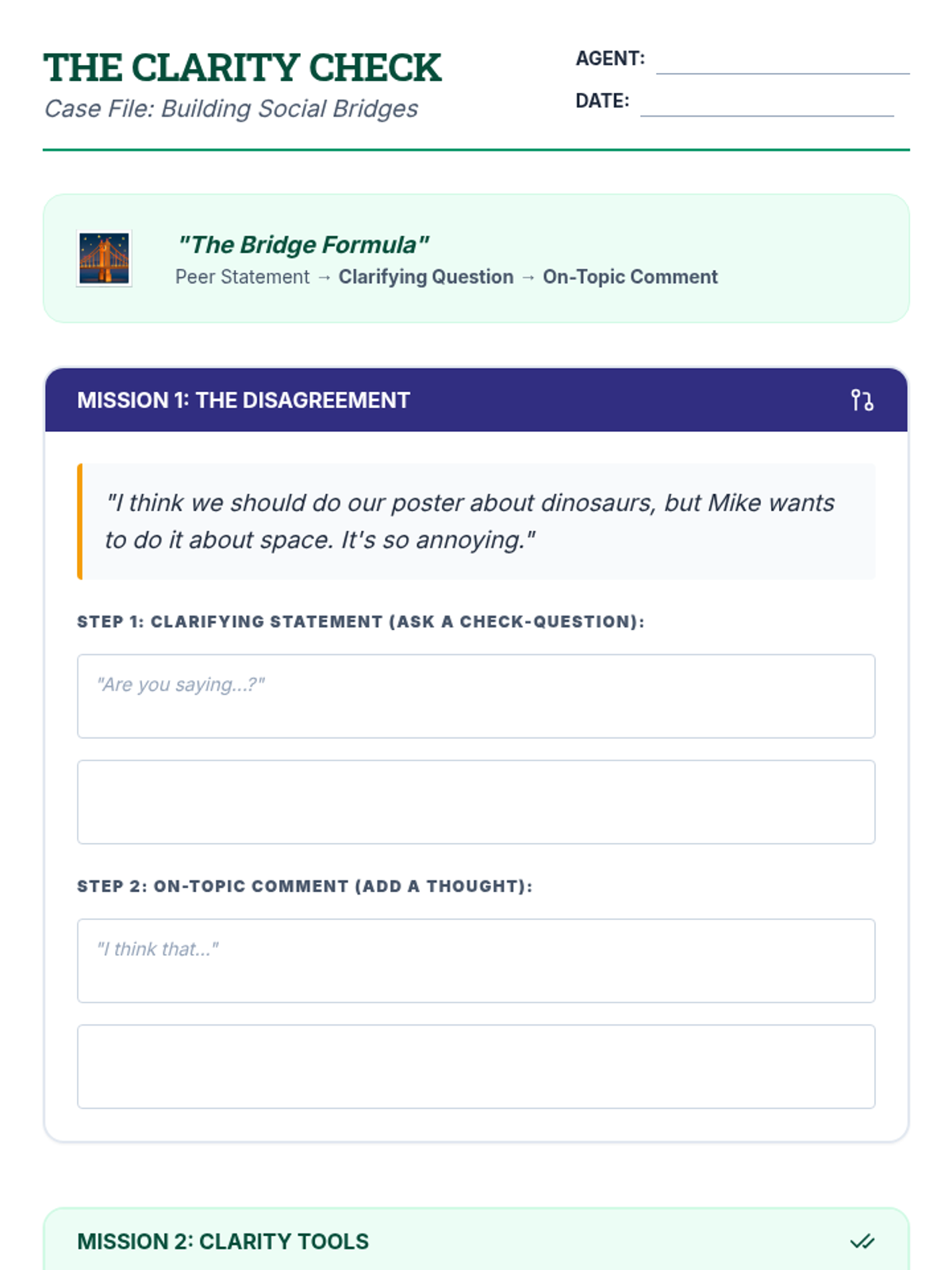Screen dimensions: 952x1270
Task: Focus the "Are you saying...?" answer box
Action: [476, 696]
